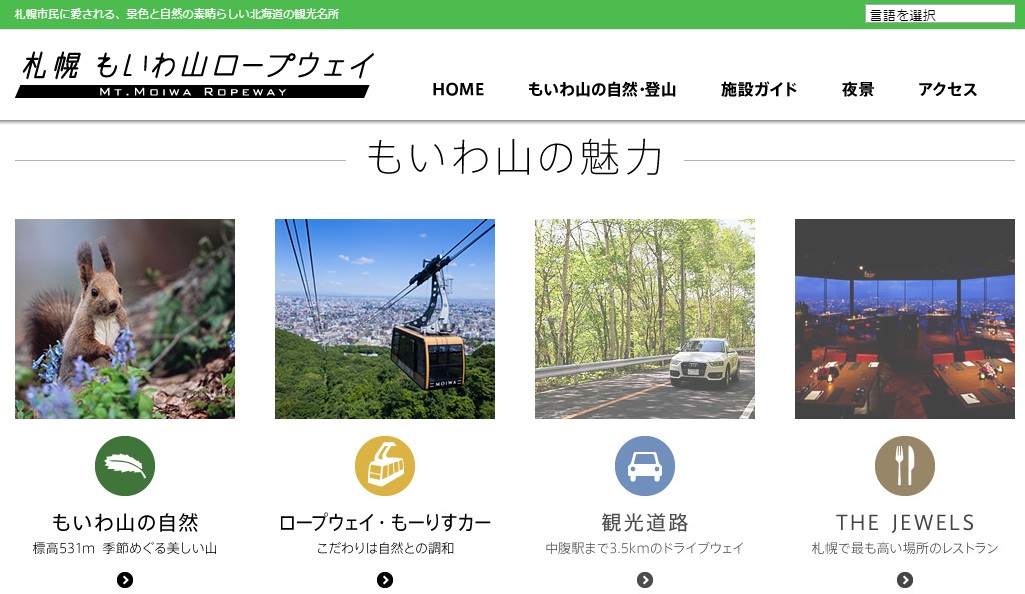Click the THE JEWELS heading link
The image size is (1025, 594).
905,523
